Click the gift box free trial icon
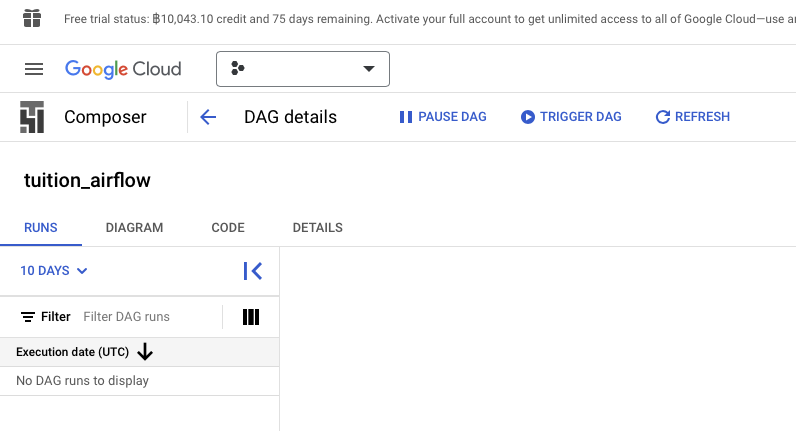Viewport: 796px width, 431px height. [32, 19]
